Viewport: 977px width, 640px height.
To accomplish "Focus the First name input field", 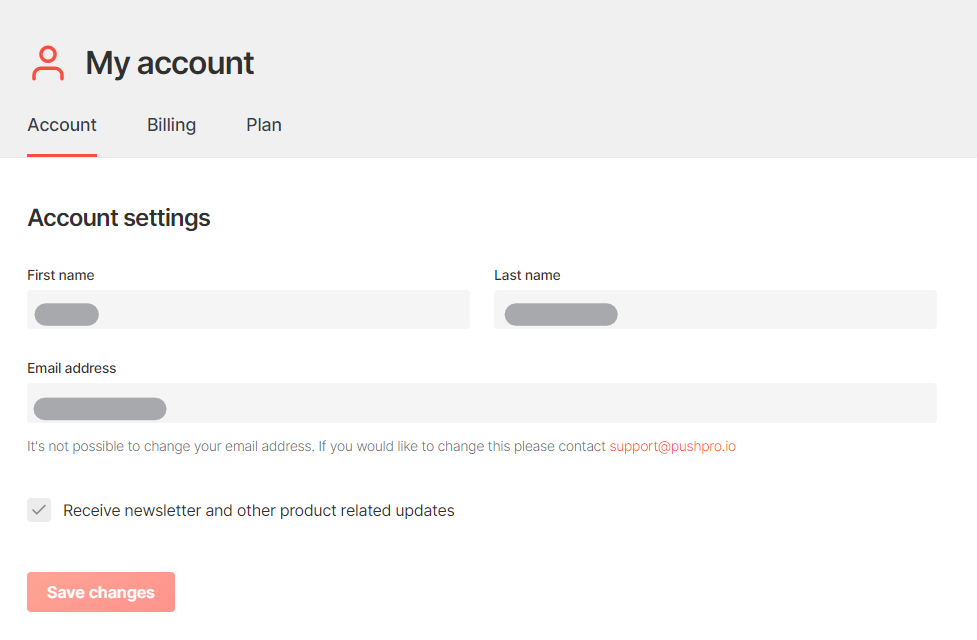I will pos(248,310).
